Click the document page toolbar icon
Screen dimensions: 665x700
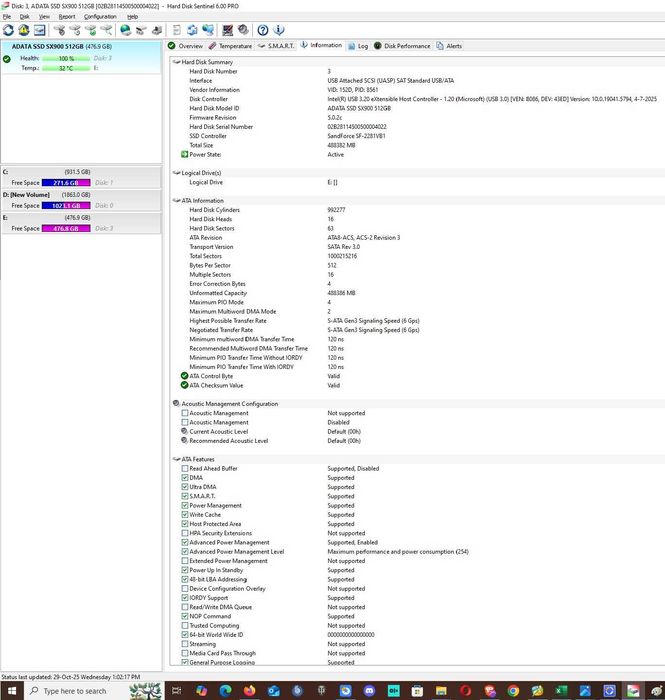(177, 30)
